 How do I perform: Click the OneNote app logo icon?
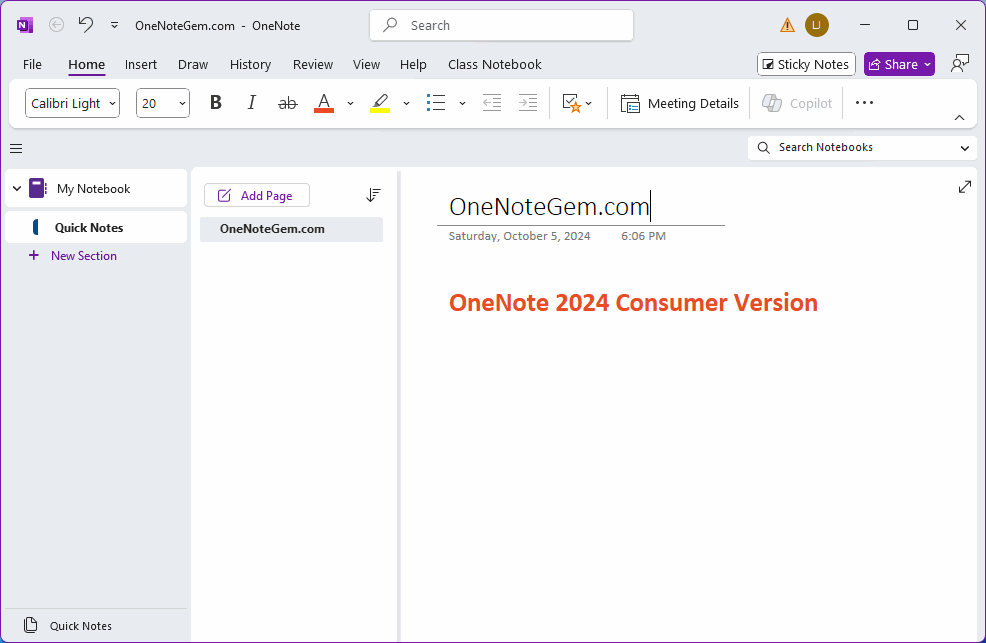pyautogui.click(x=25, y=25)
